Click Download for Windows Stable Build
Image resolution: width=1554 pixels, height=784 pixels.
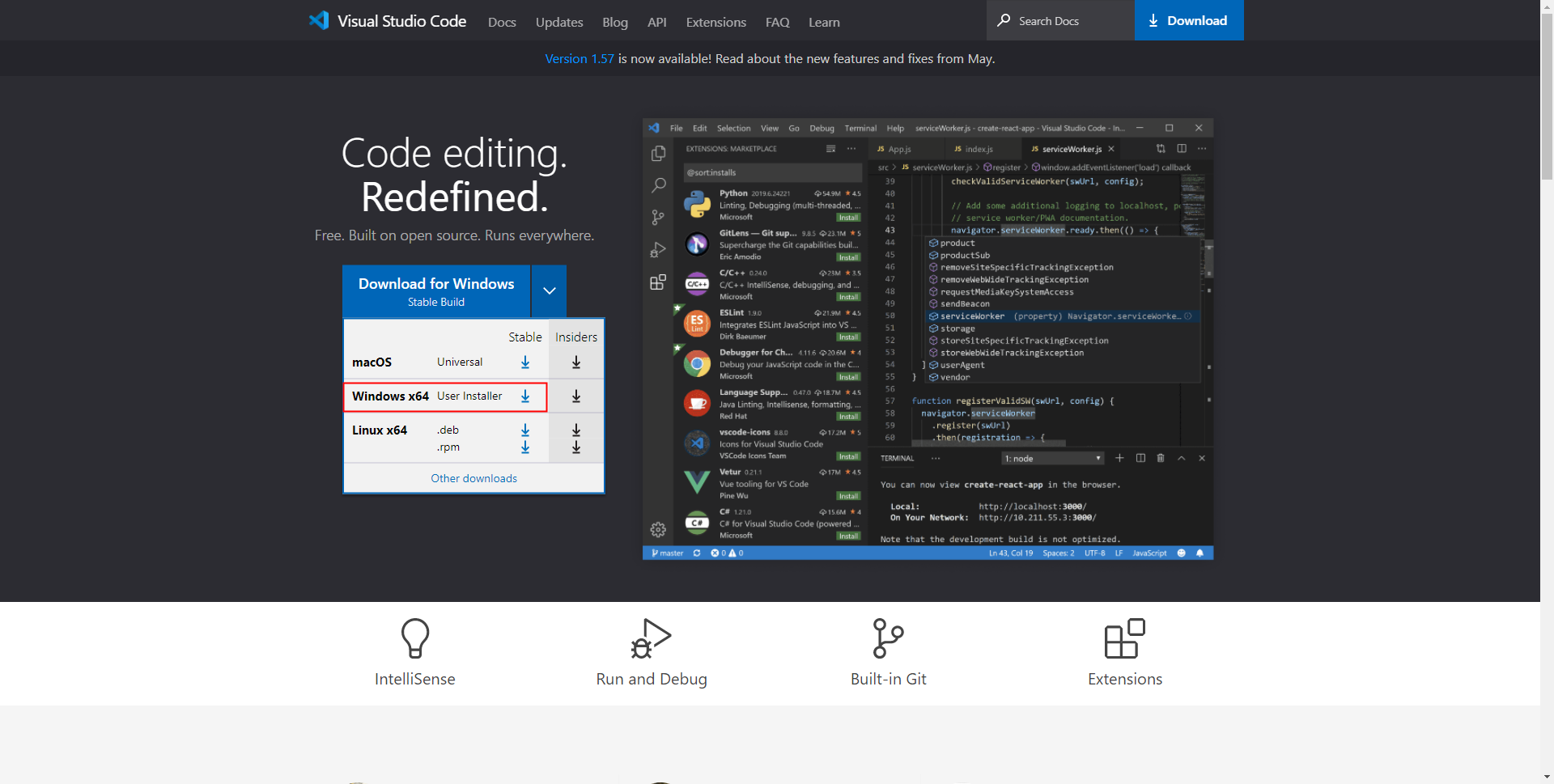coord(436,291)
